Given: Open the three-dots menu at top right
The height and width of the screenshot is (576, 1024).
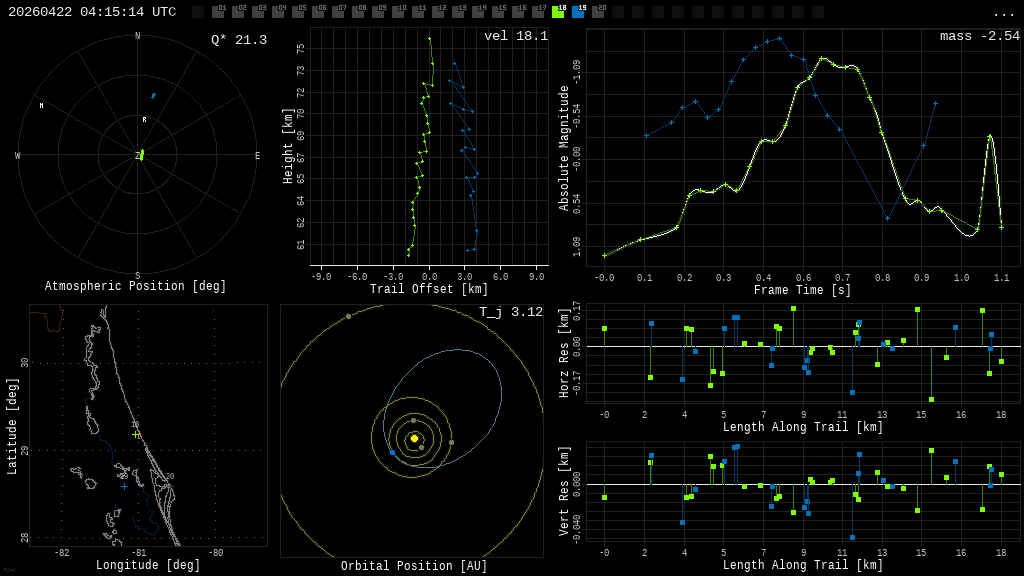Looking at the screenshot, I should click(1003, 13).
